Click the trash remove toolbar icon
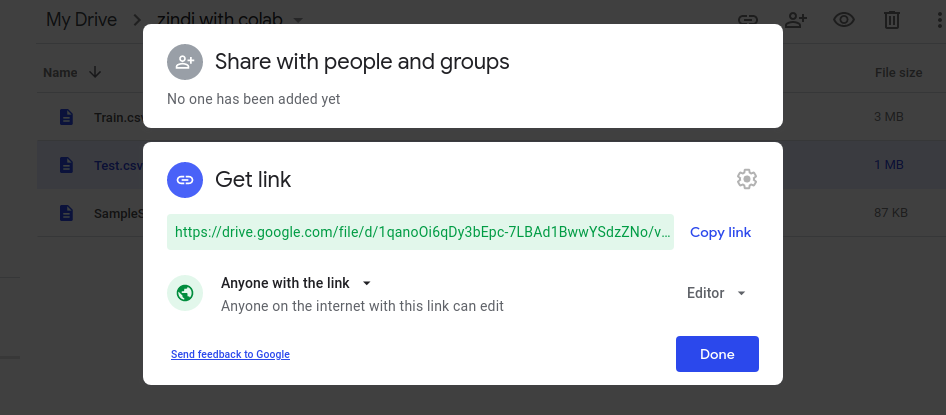The width and height of the screenshot is (946, 415). [x=891, y=19]
